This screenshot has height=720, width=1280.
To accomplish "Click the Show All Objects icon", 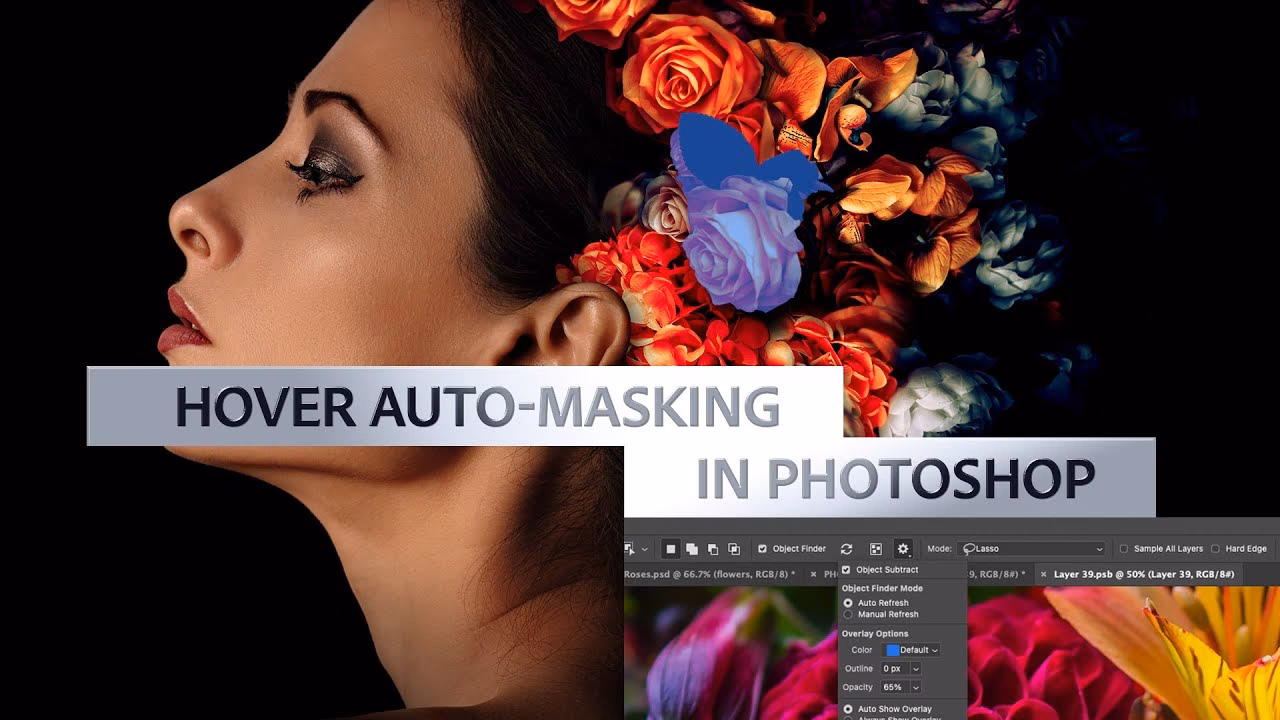I will [876, 548].
